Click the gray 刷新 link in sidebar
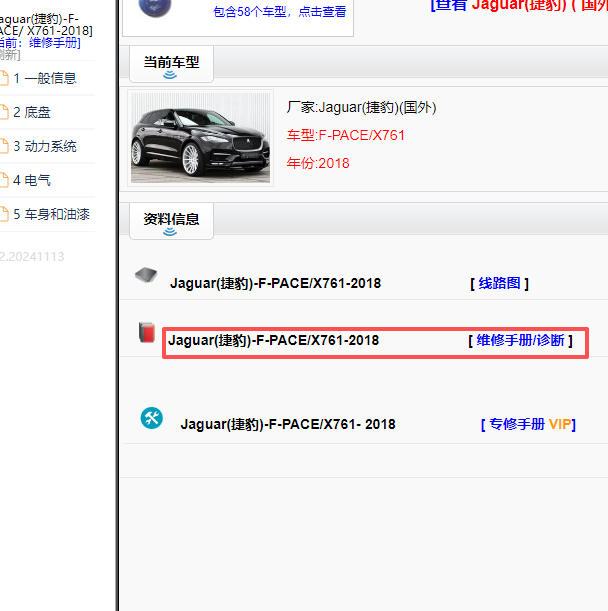 coord(10,55)
